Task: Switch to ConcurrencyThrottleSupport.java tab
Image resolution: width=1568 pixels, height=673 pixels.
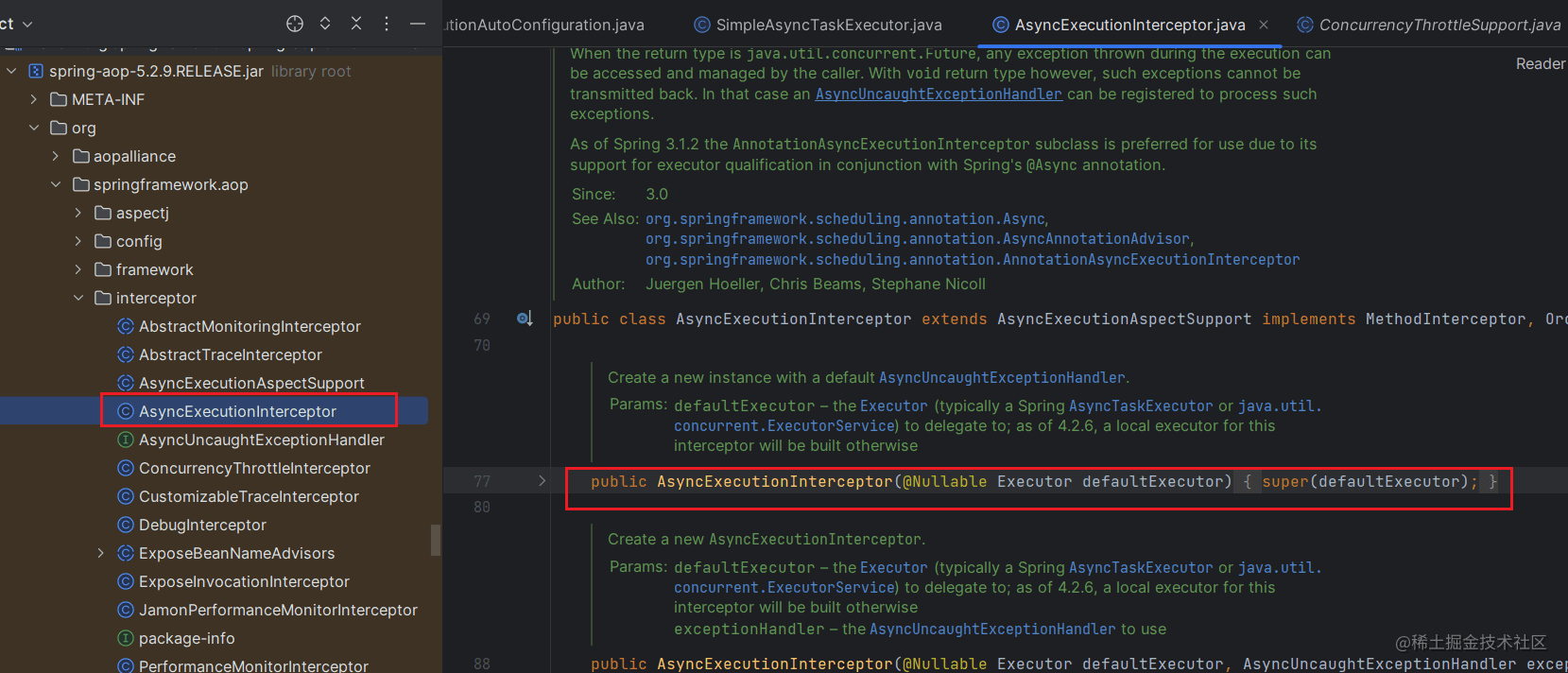Action: 1439,25
